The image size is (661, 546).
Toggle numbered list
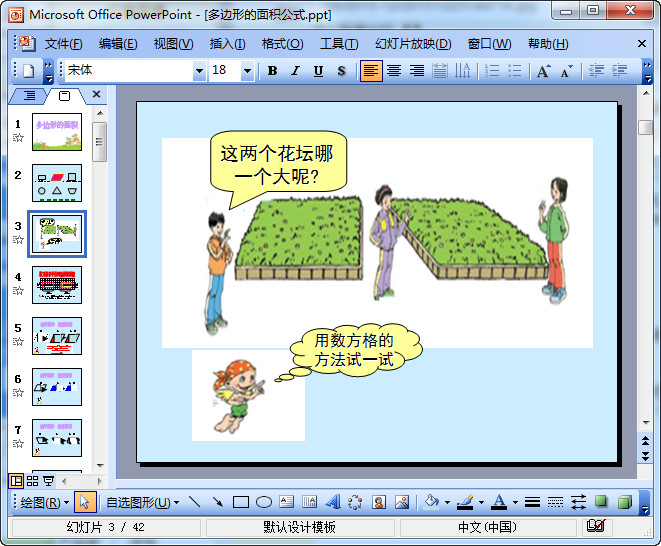tap(492, 71)
